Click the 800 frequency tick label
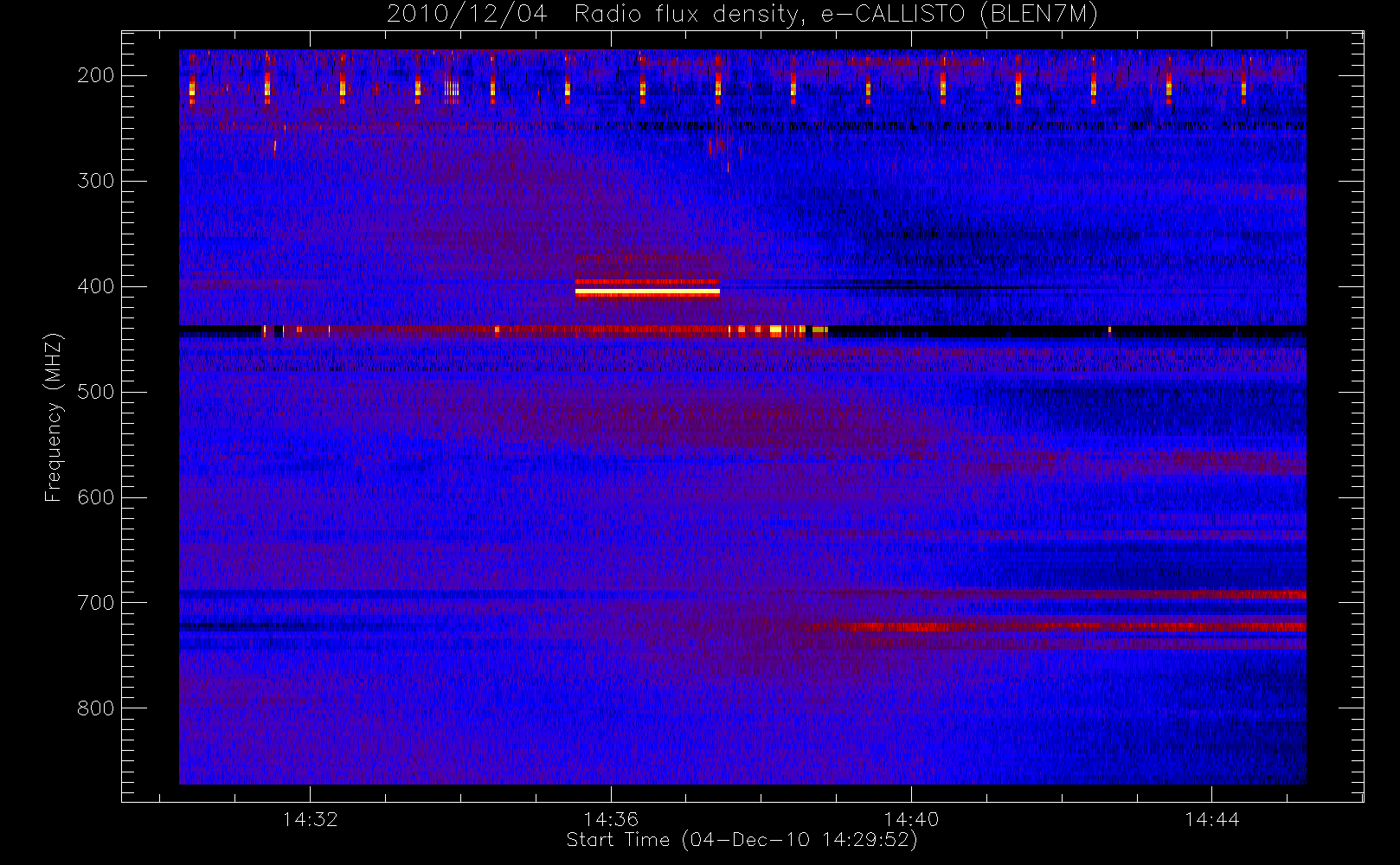Screen dimensions: 1400x865 (96, 708)
